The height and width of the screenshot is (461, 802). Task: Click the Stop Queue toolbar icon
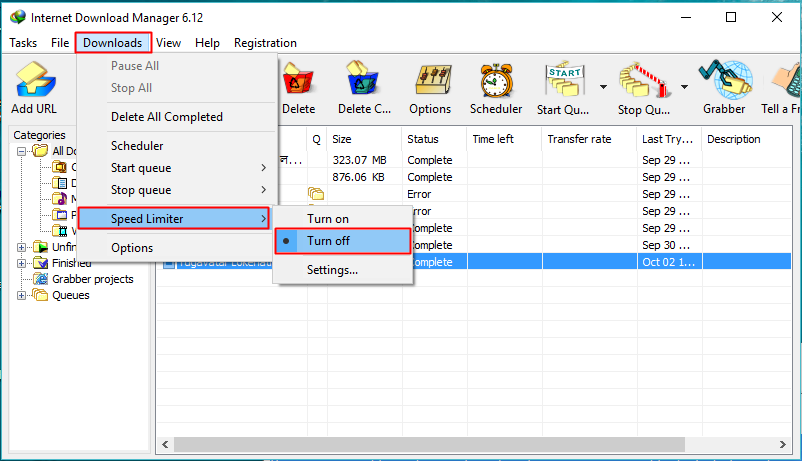point(644,80)
